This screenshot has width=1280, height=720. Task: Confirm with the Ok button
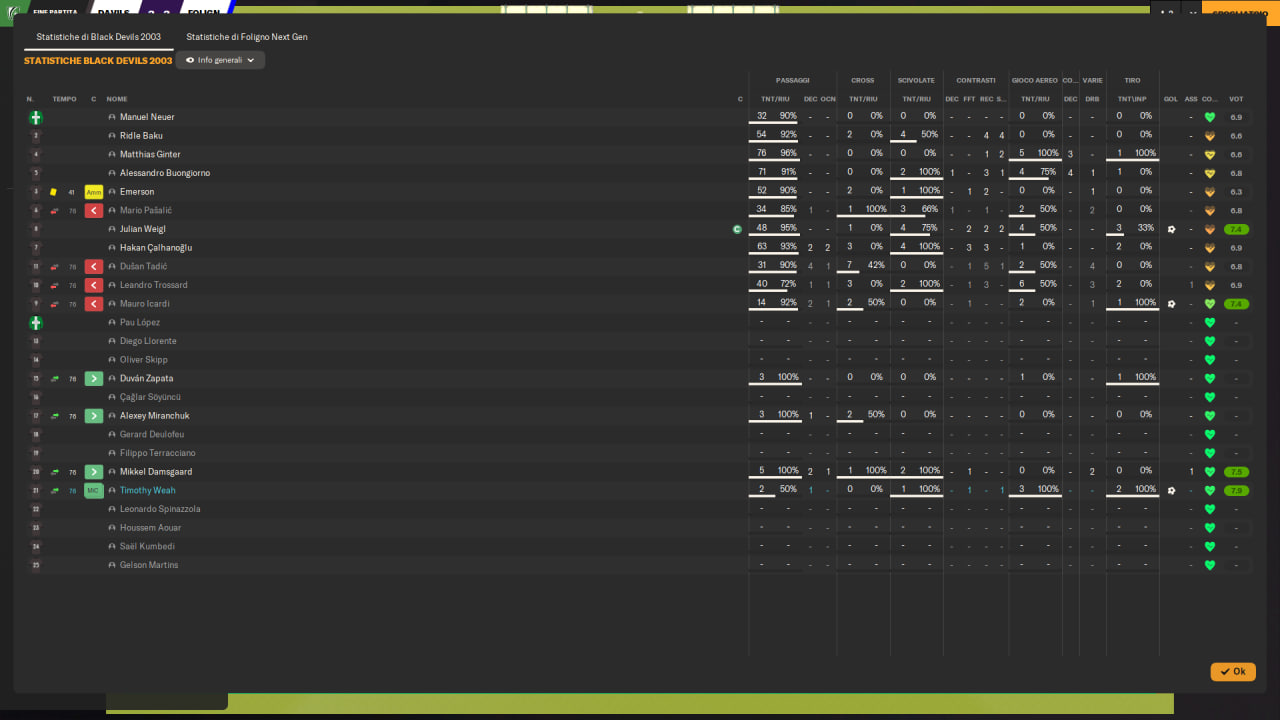(x=1233, y=672)
